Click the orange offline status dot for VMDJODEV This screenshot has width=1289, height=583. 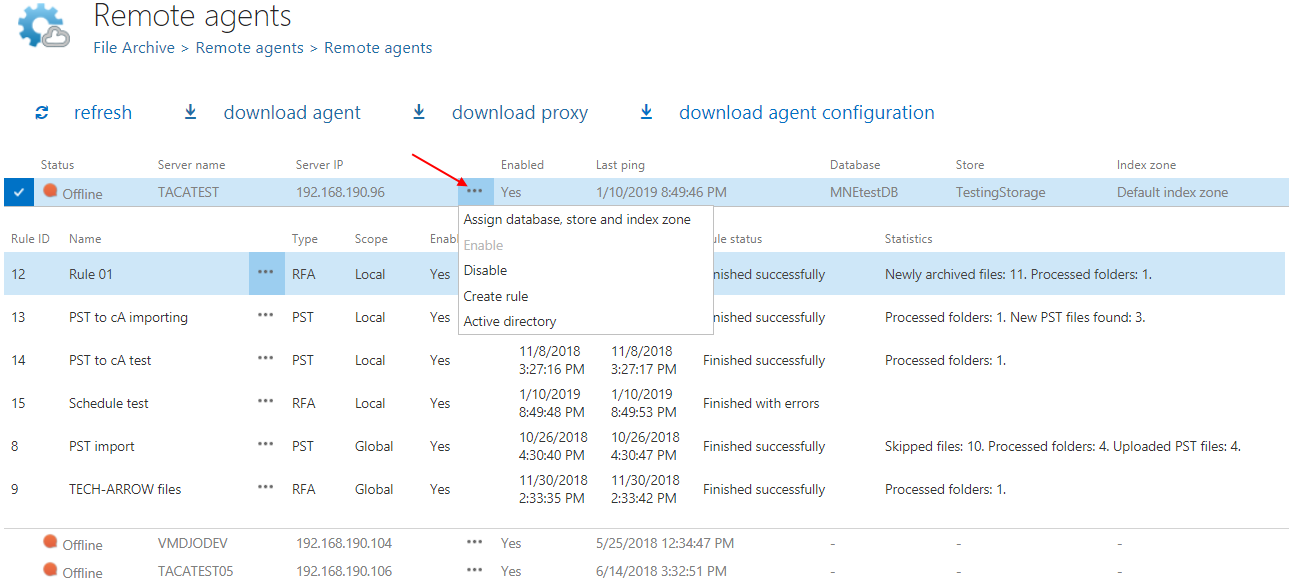(x=50, y=542)
